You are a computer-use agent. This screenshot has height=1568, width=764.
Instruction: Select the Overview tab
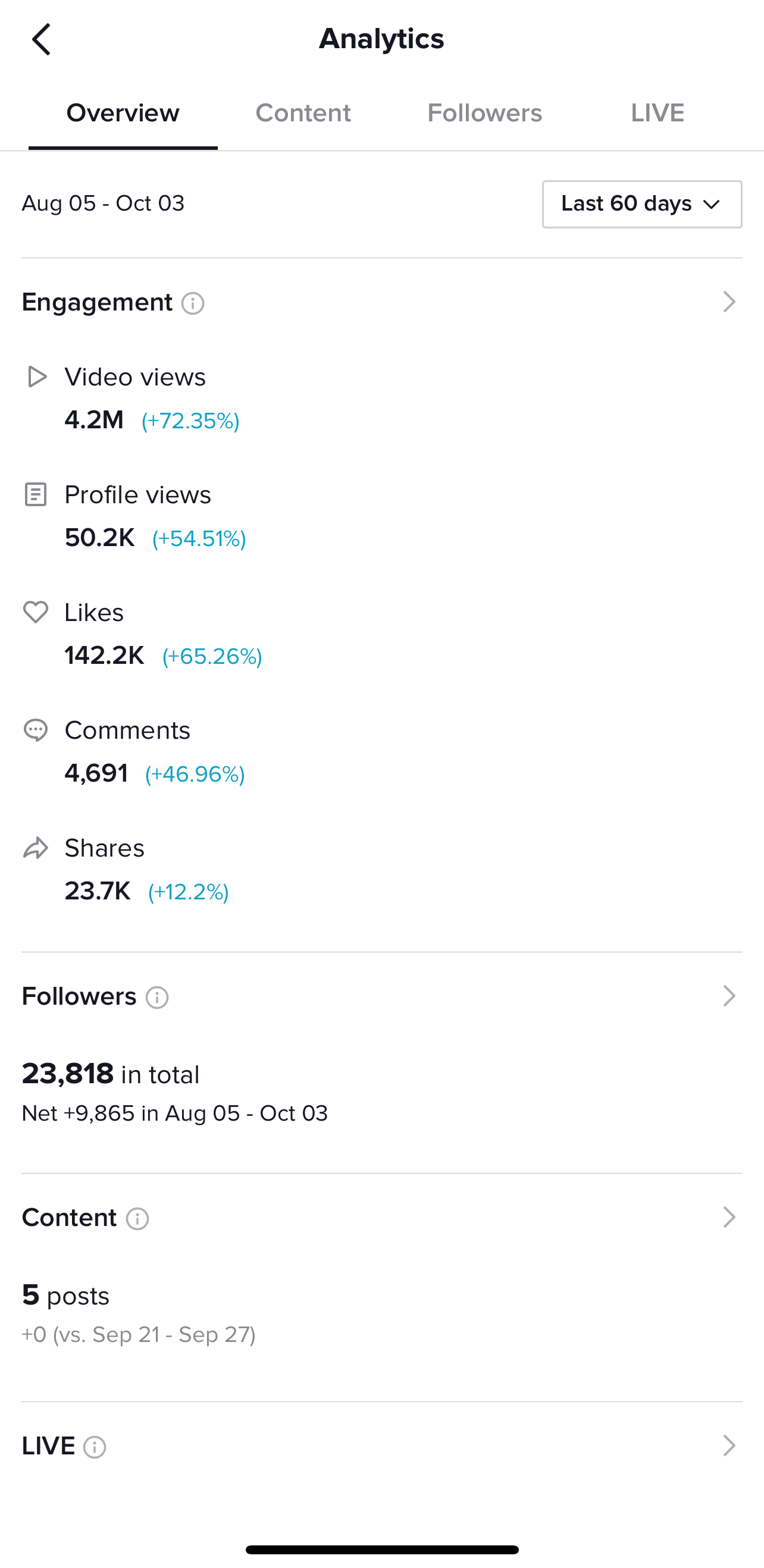click(x=123, y=113)
